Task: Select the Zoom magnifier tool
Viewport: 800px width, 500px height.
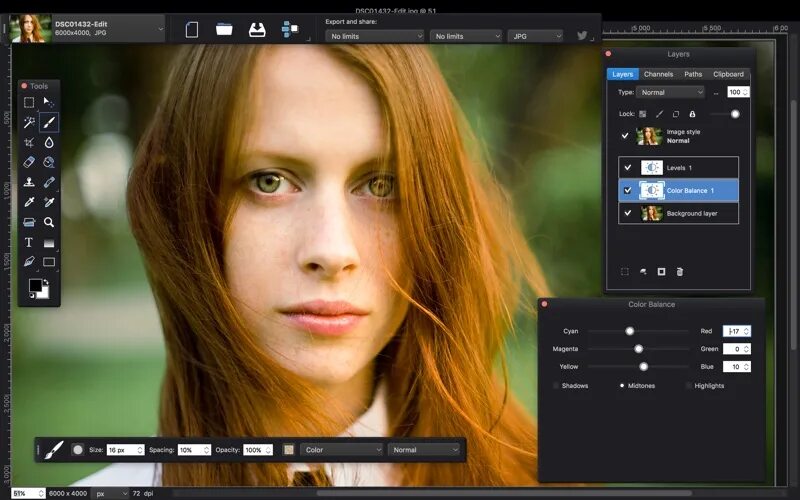Action: tap(48, 222)
